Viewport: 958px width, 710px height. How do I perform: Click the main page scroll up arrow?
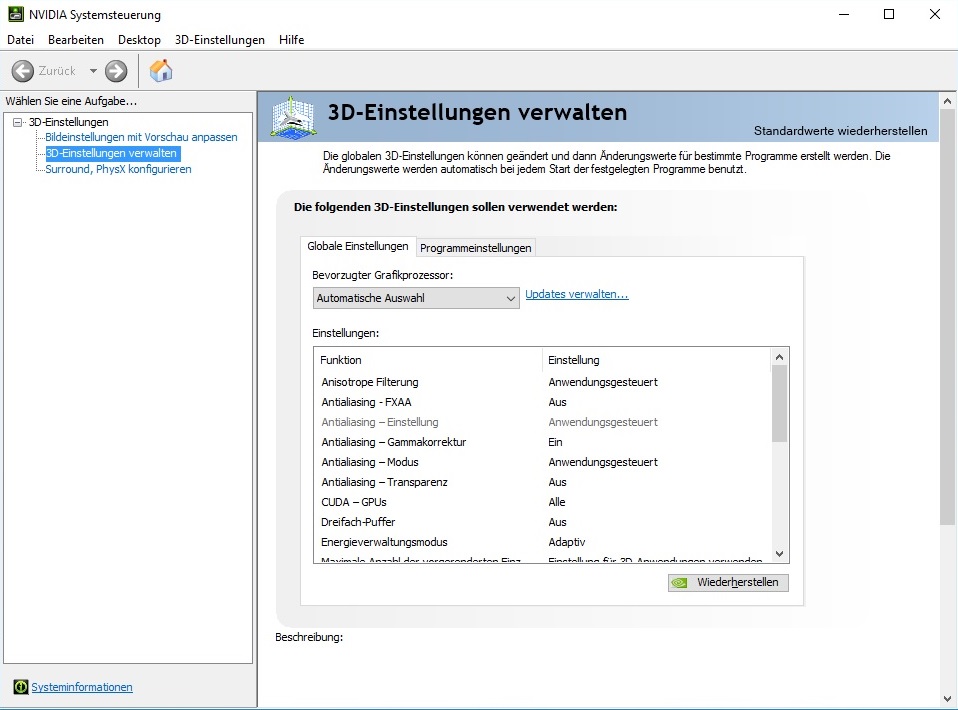pyautogui.click(x=947, y=101)
